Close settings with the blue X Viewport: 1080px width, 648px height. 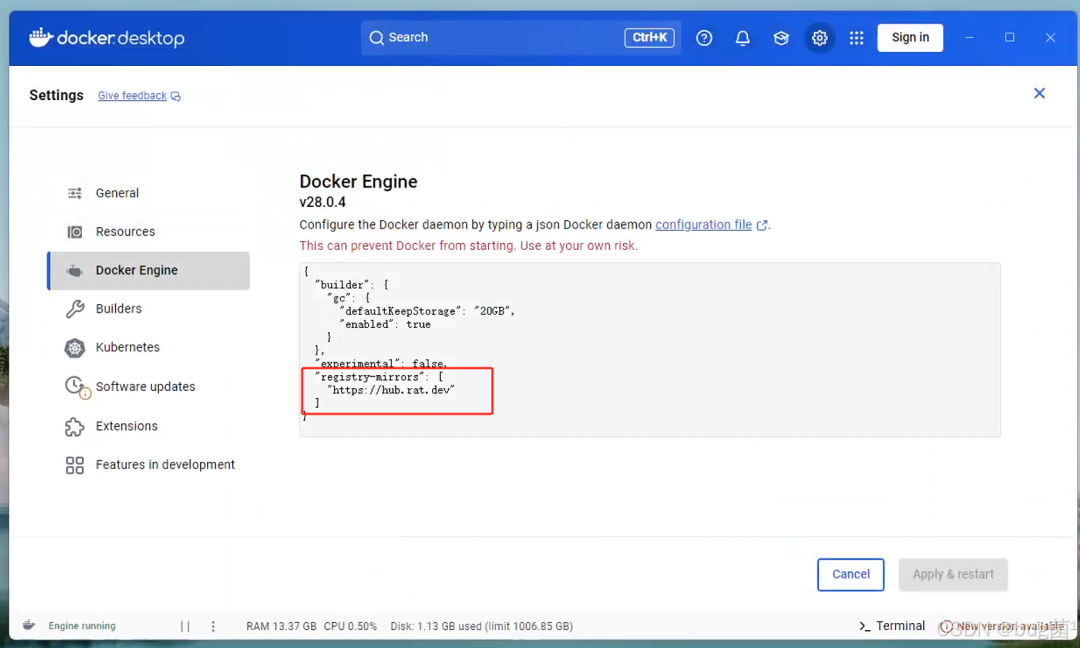point(1039,93)
